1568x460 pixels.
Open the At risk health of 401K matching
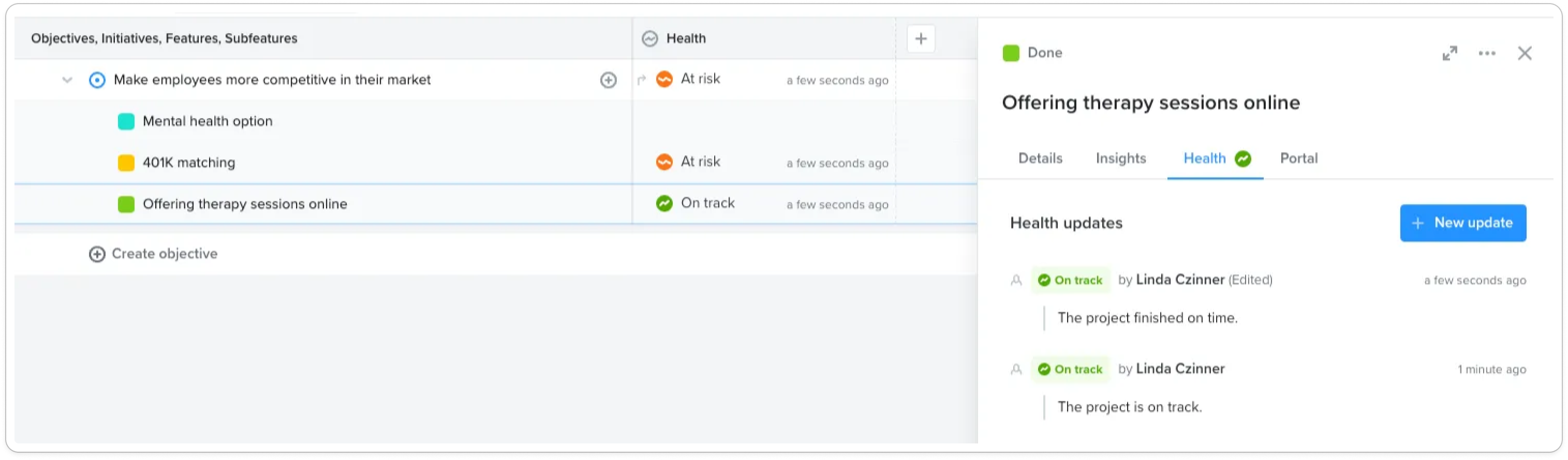pos(688,162)
